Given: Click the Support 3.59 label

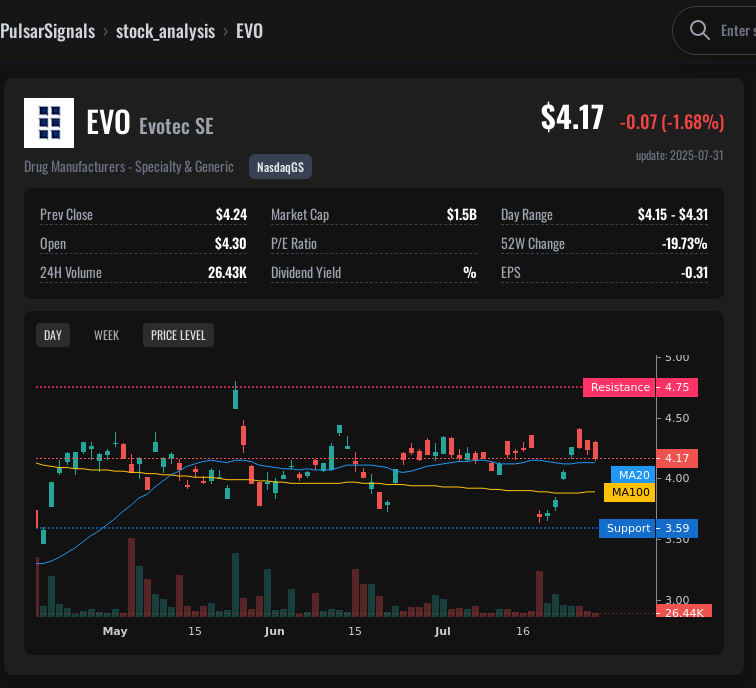Looking at the screenshot, I should coord(648,528).
